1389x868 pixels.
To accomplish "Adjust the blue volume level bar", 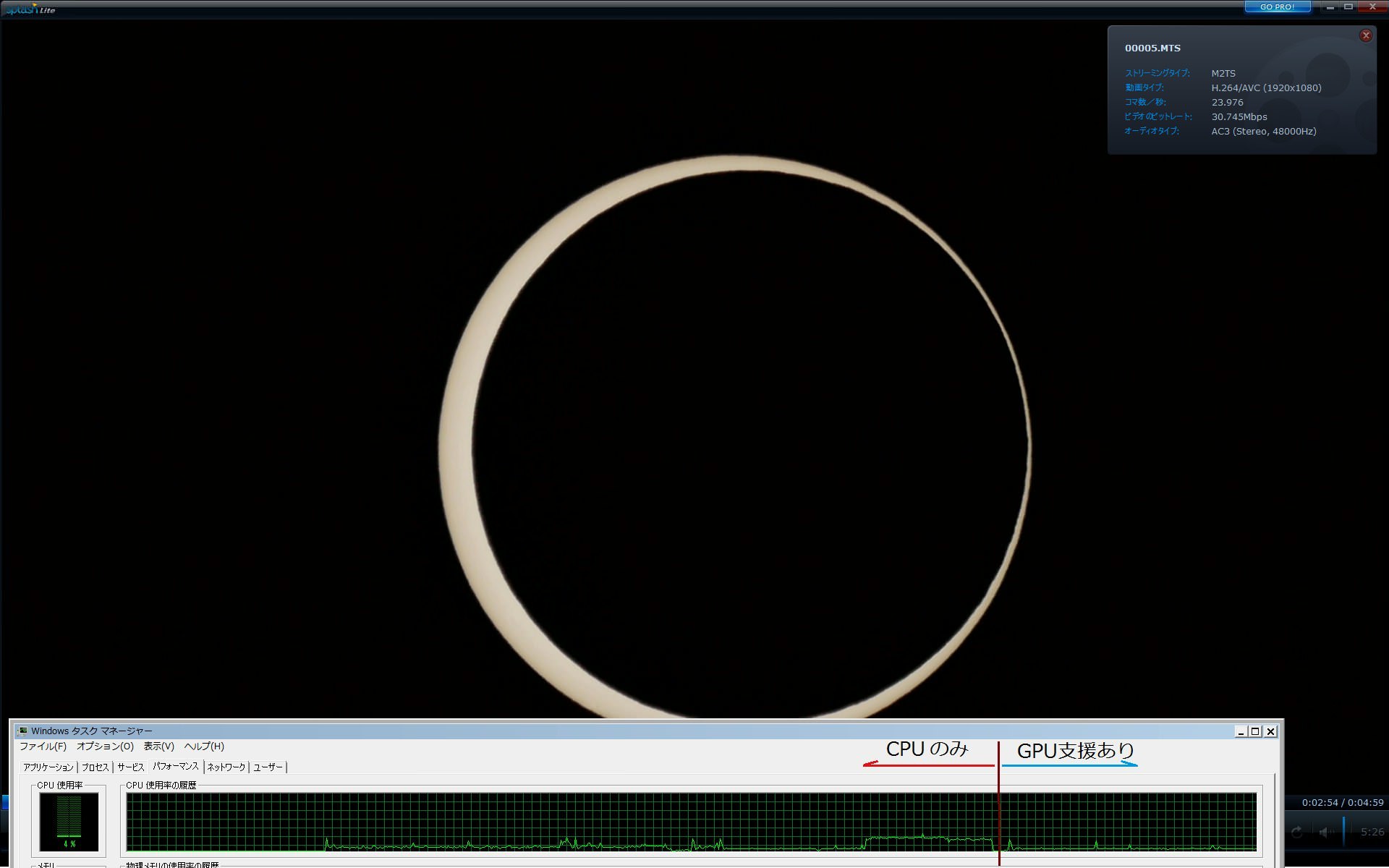I will pyautogui.click(x=1343, y=831).
